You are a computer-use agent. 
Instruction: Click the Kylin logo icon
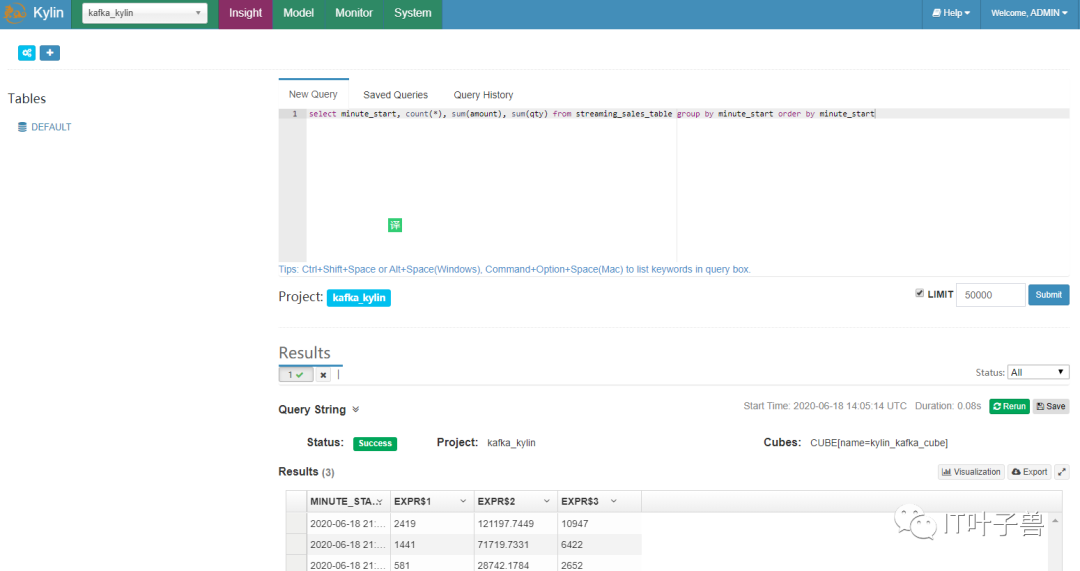pos(14,13)
